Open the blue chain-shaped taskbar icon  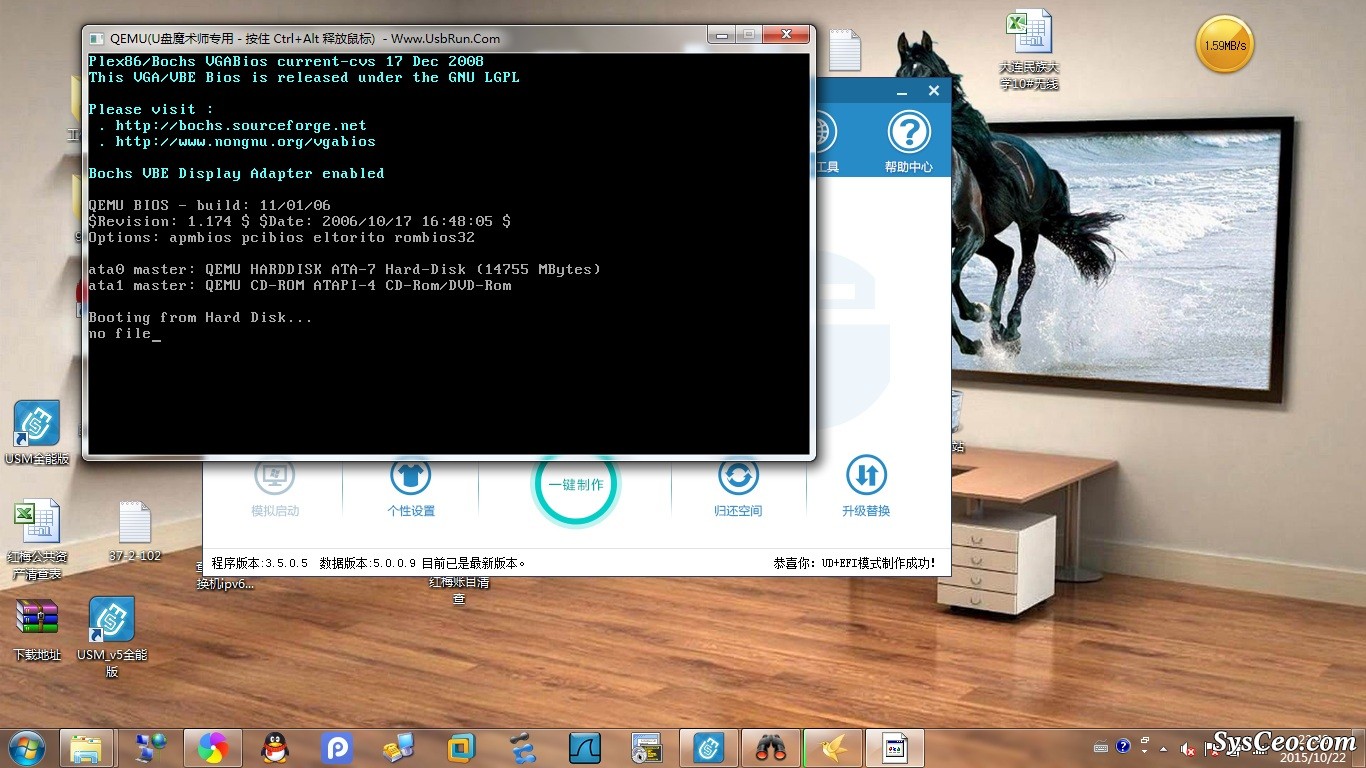click(522, 747)
